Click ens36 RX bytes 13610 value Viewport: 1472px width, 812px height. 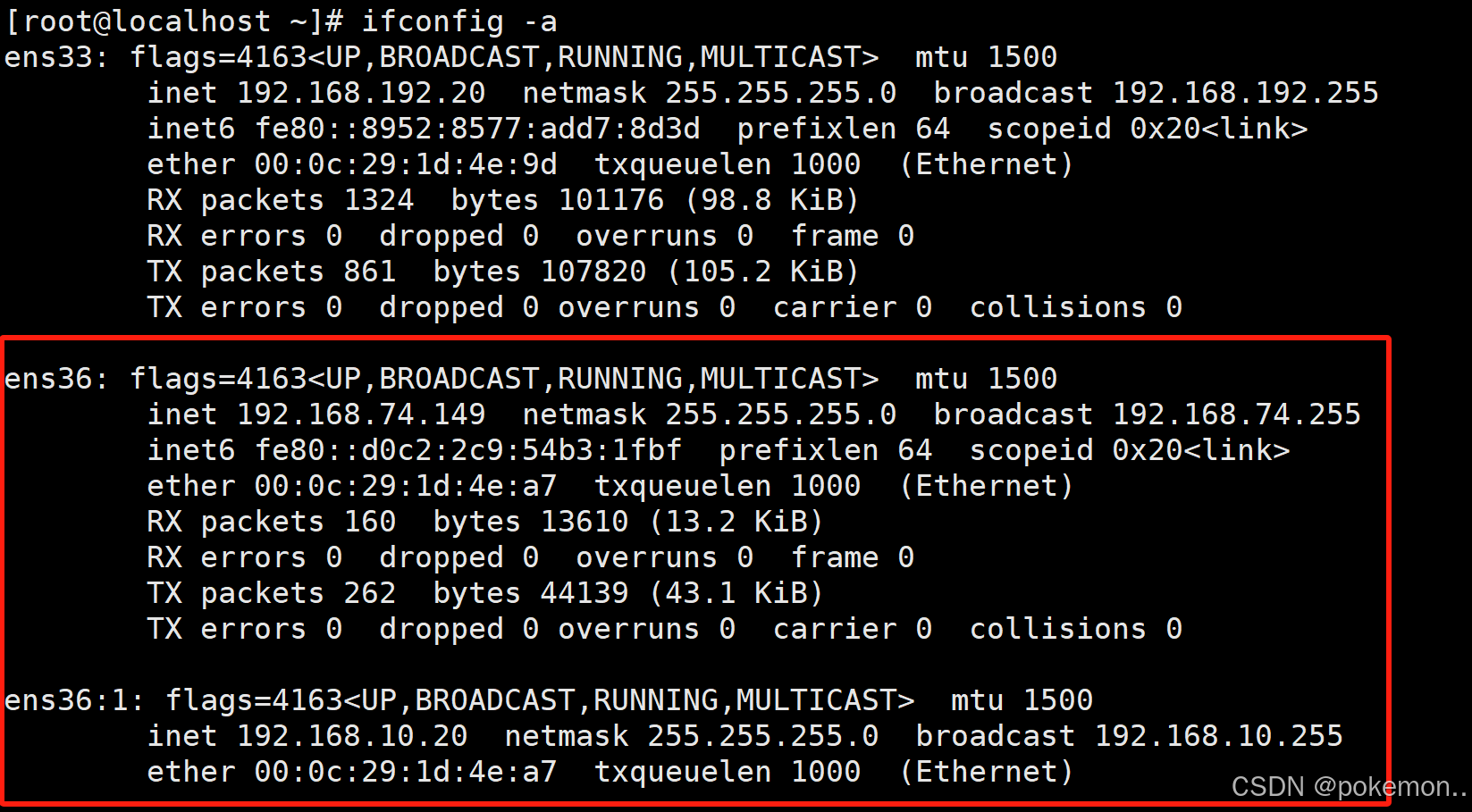click(x=585, y=522)
